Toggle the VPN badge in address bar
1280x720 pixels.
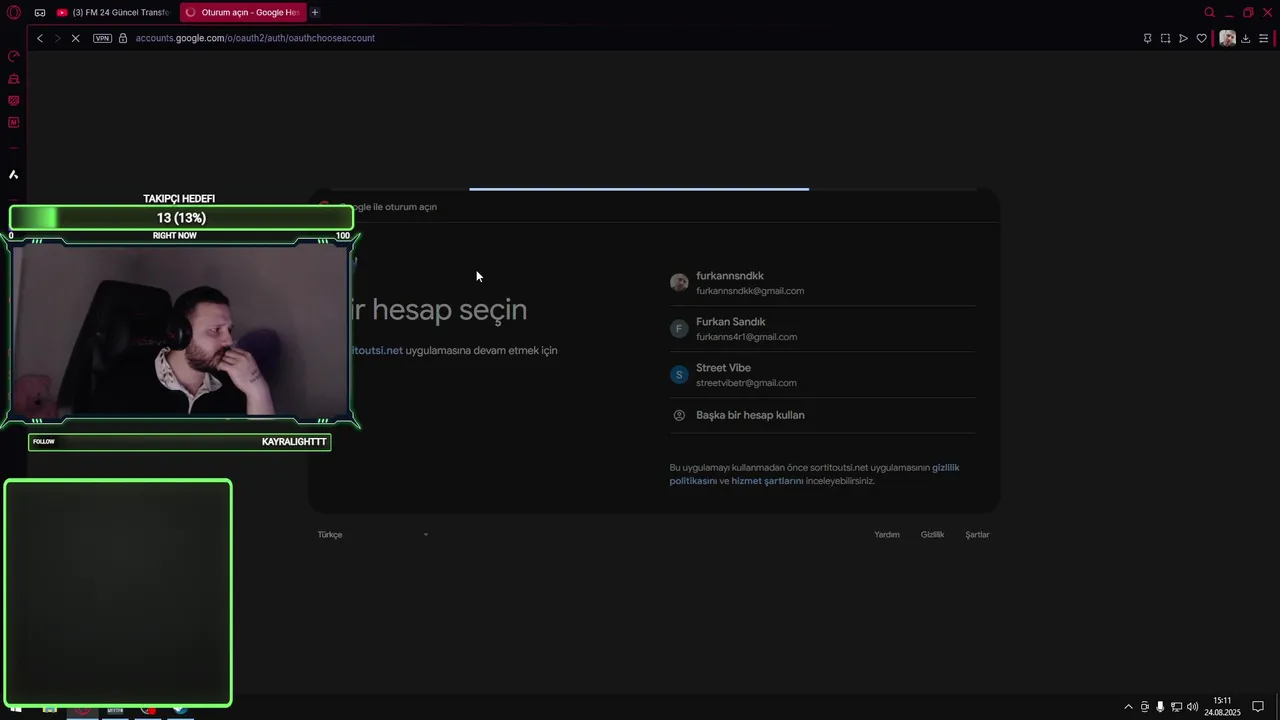click(x=102, y=38)
